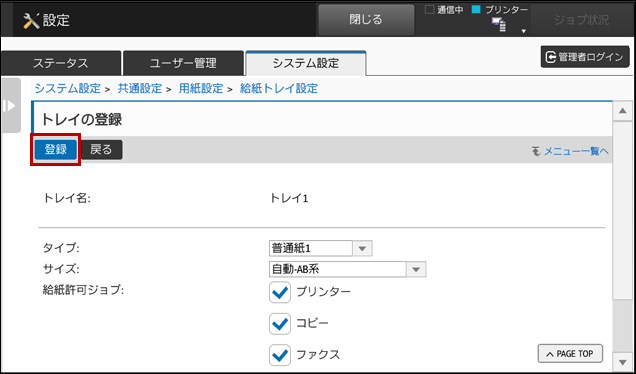This screenshot has height=374, width=636.
Task: Toggle the プリンター checkbox
Action: point(280,292)
